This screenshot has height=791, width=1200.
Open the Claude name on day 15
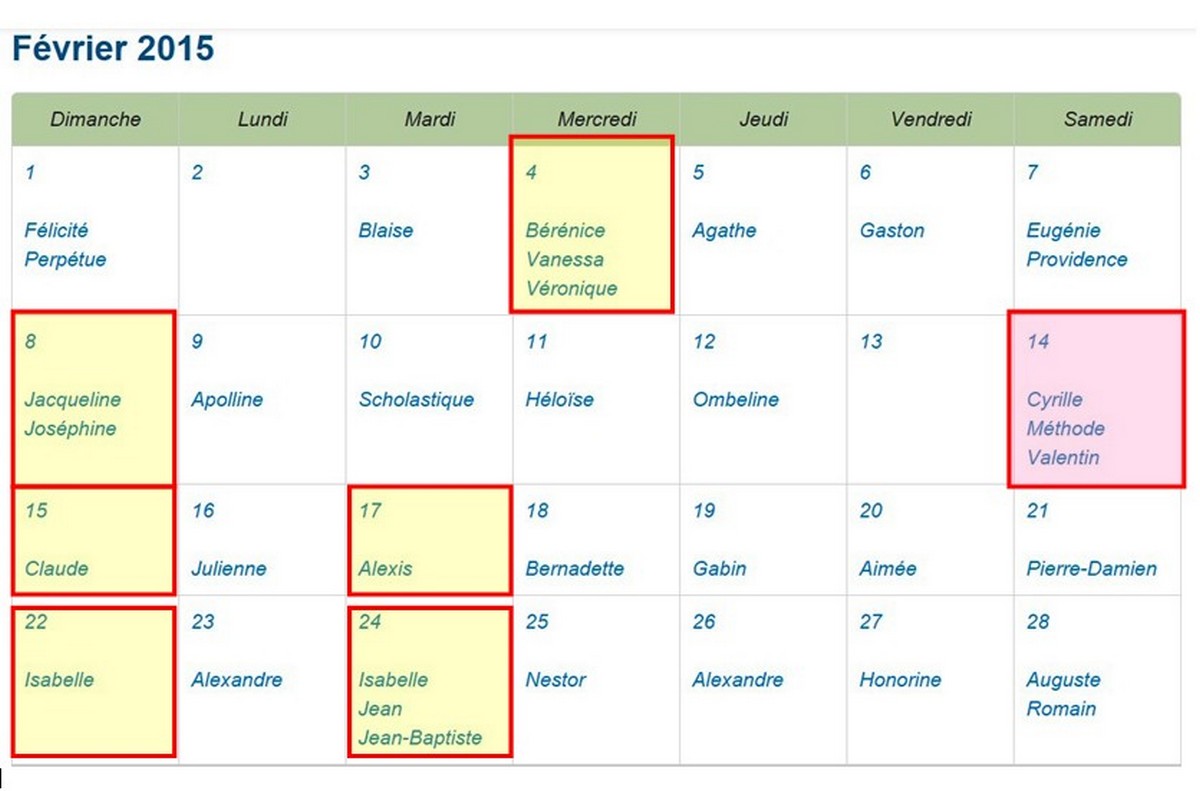click(57, 569)
